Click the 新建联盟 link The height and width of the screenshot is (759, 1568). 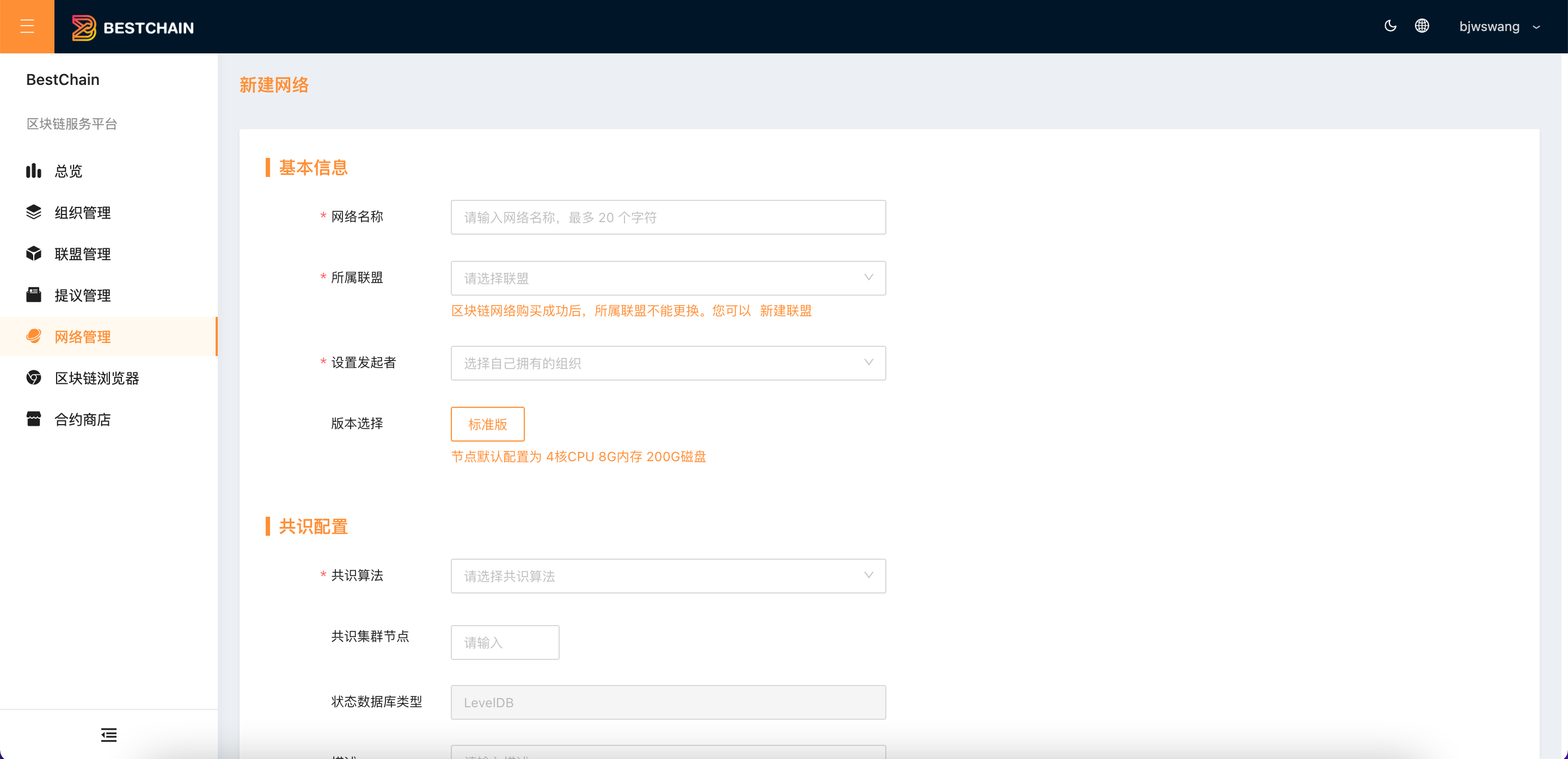(785, 311)
